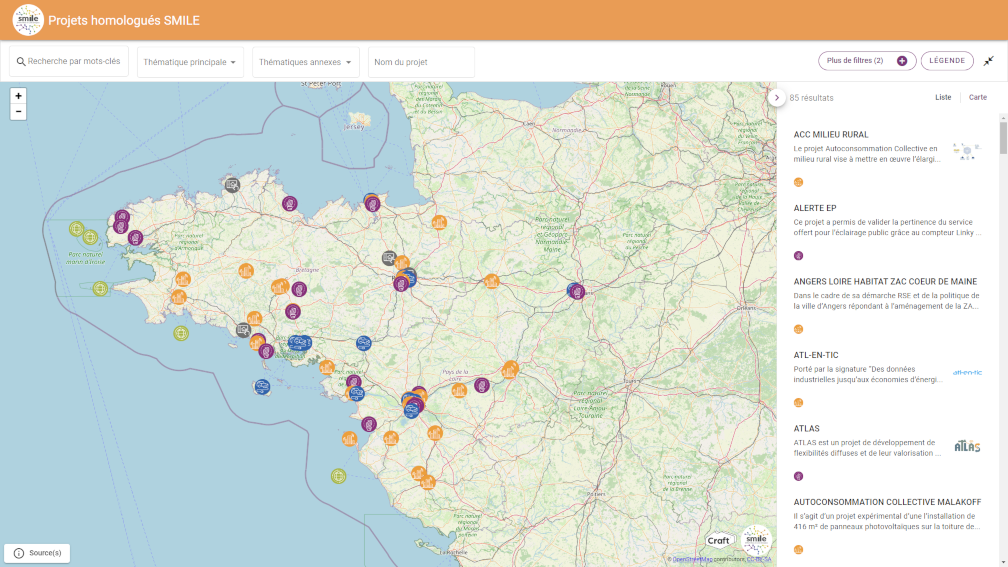Screen dimensions: 1008x567
Task: Click orange theme icon under ATL-EN-TIC
Action: pos(798,402)
